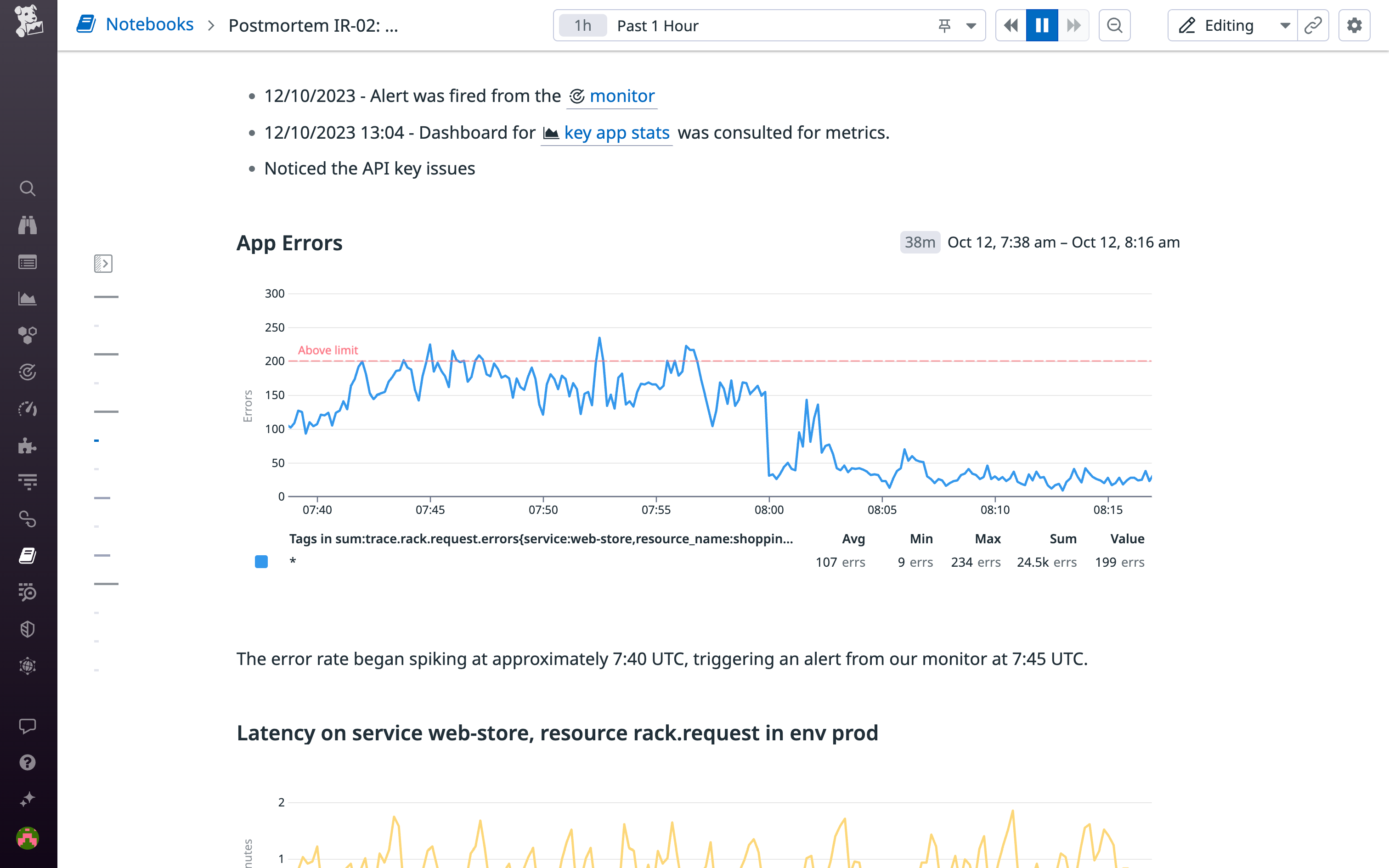
Task: Open the Events list icon in sidebar
Action: pyautogui.click(x=28, y=262)
